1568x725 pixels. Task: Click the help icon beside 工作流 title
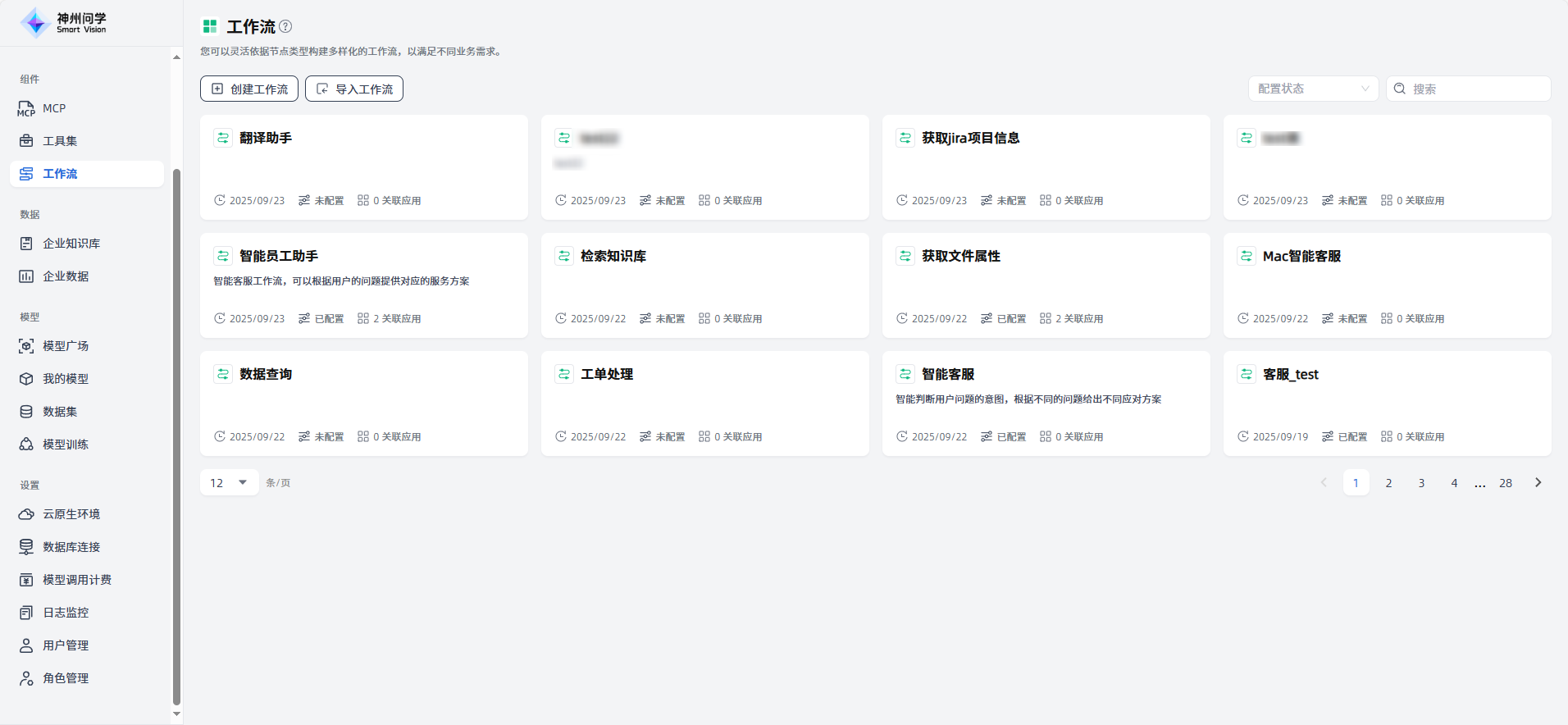click(x=285, y=27)
